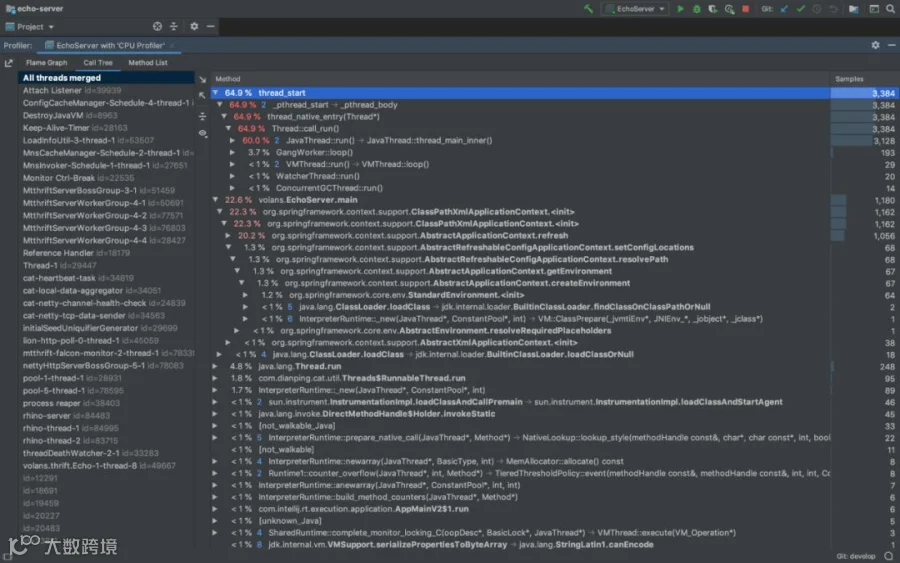Expand the java.lang.Thread.run node
Viewport: 900px width, 563px height.
(215, 366)
